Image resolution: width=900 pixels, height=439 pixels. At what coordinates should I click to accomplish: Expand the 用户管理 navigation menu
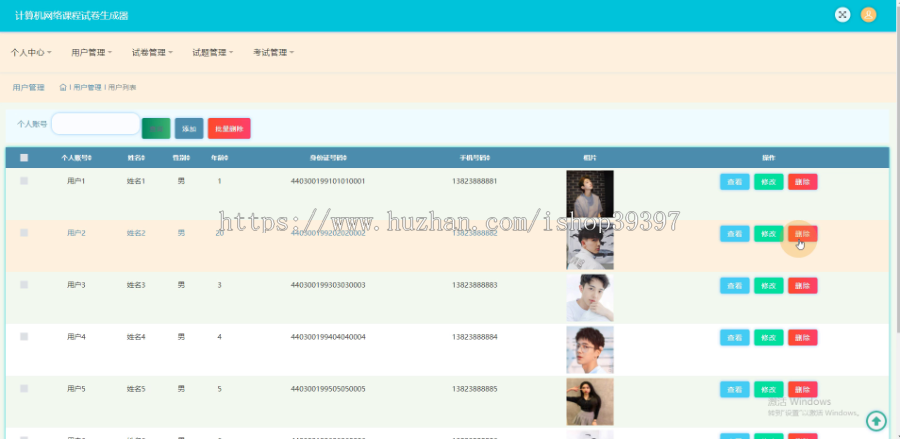pyautogui.click(x=91, y=52)
